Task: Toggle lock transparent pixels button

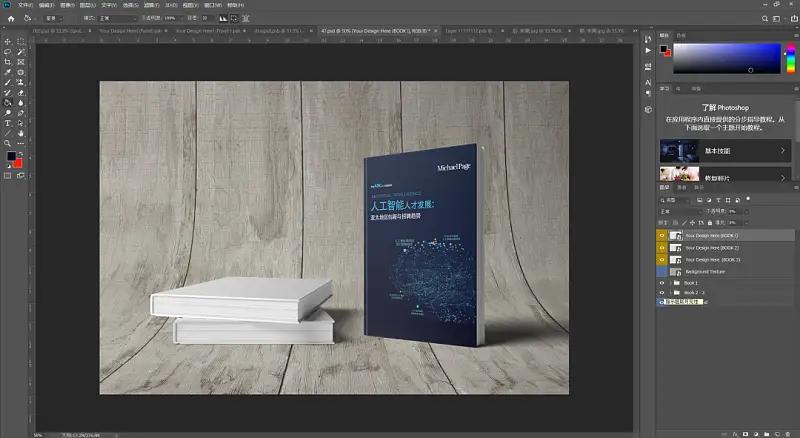Action: click(676, 223)
